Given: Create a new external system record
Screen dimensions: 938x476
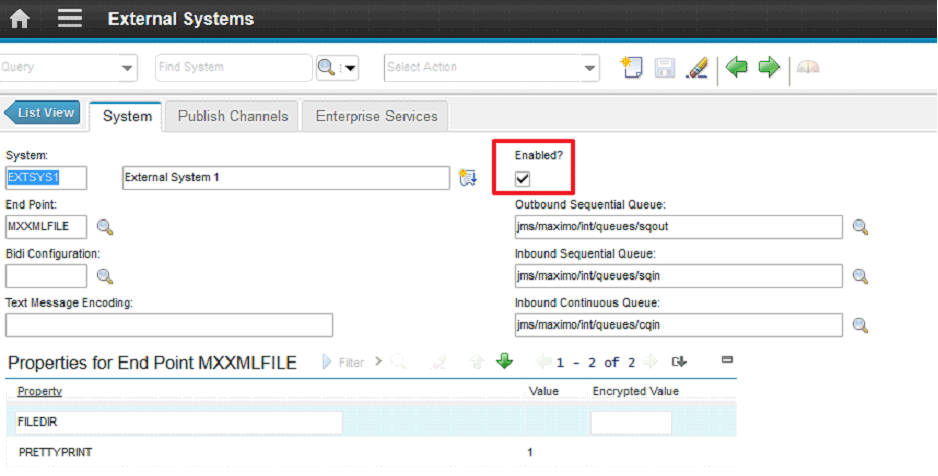Looking at the screenshot, I should pyautogui.click(x=632, y=68).
